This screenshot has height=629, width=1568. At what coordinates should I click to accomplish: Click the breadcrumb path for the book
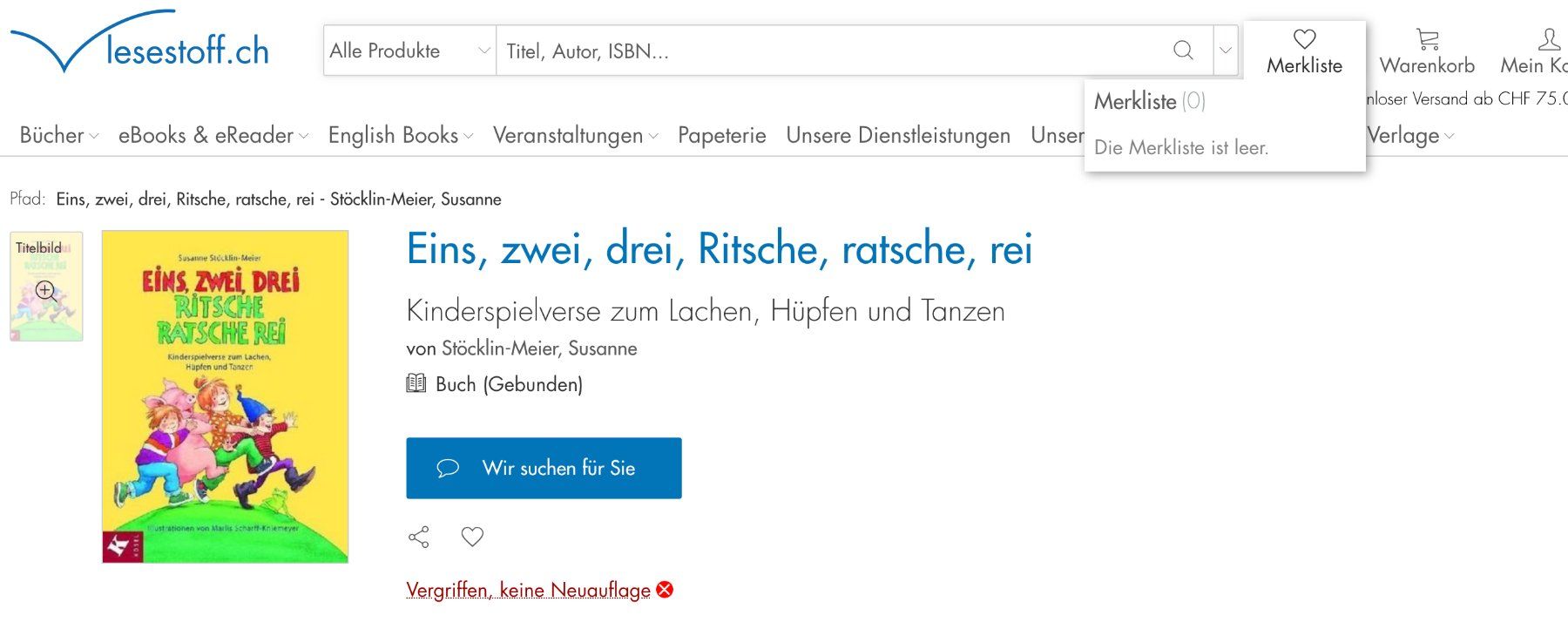point(279,199)
